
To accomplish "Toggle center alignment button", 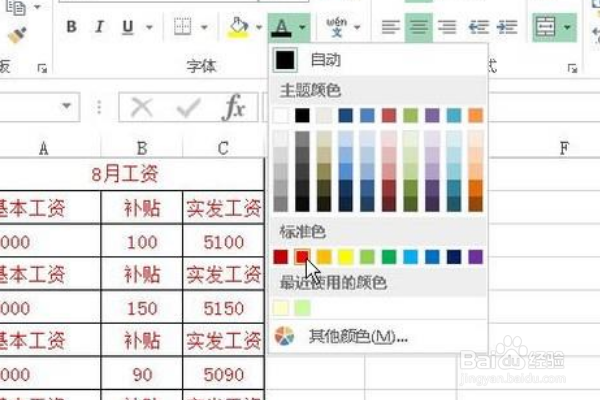I will click(419, 27).
